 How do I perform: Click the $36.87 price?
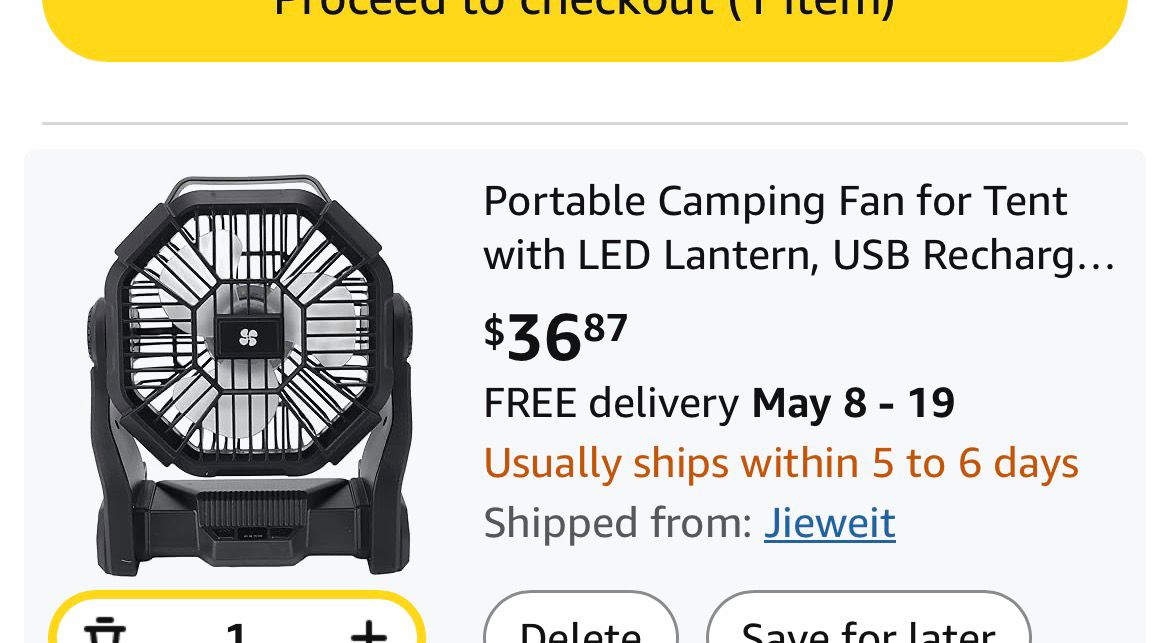click(555, 337)
